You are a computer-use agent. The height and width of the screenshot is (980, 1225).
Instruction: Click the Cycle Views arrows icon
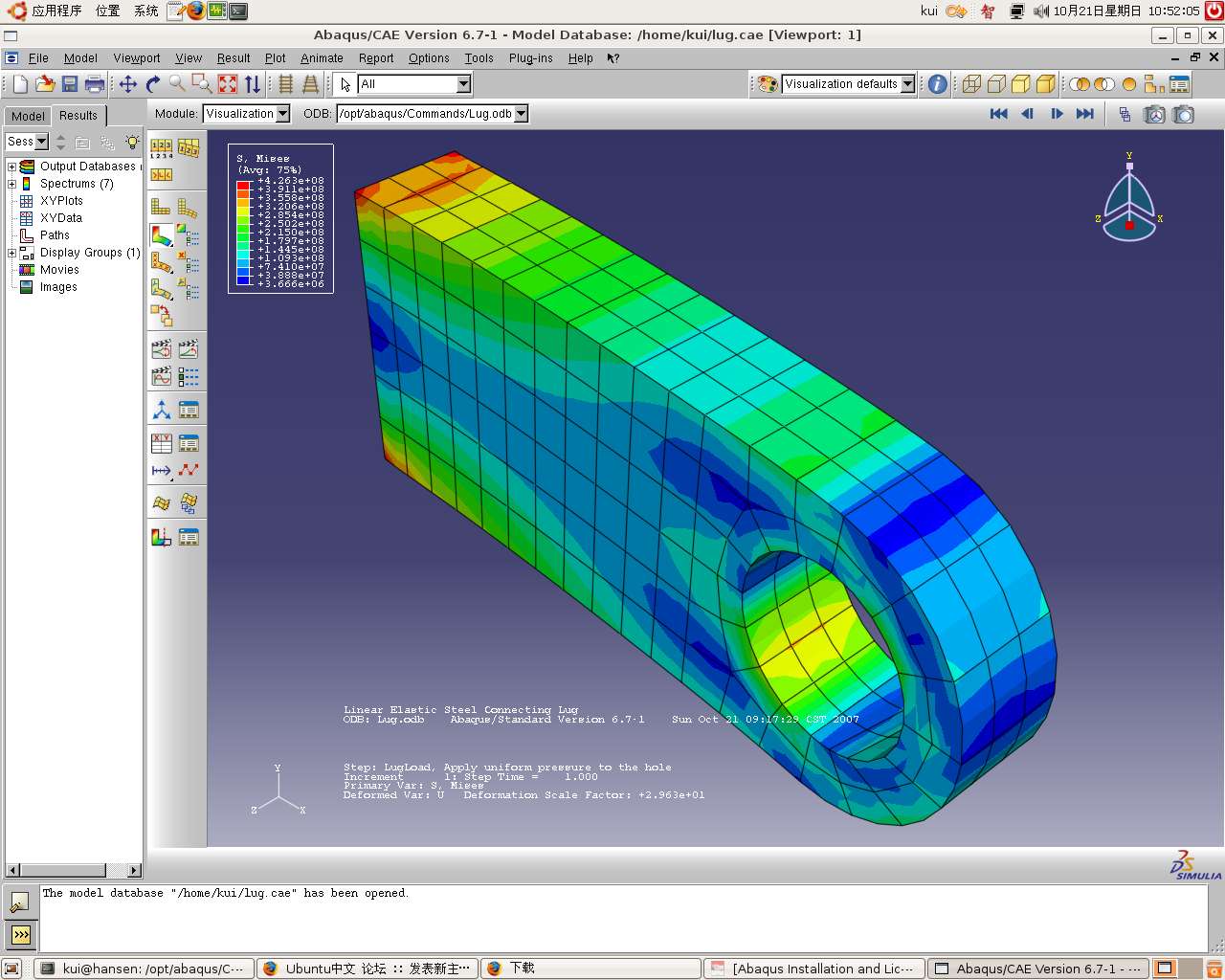252,84
